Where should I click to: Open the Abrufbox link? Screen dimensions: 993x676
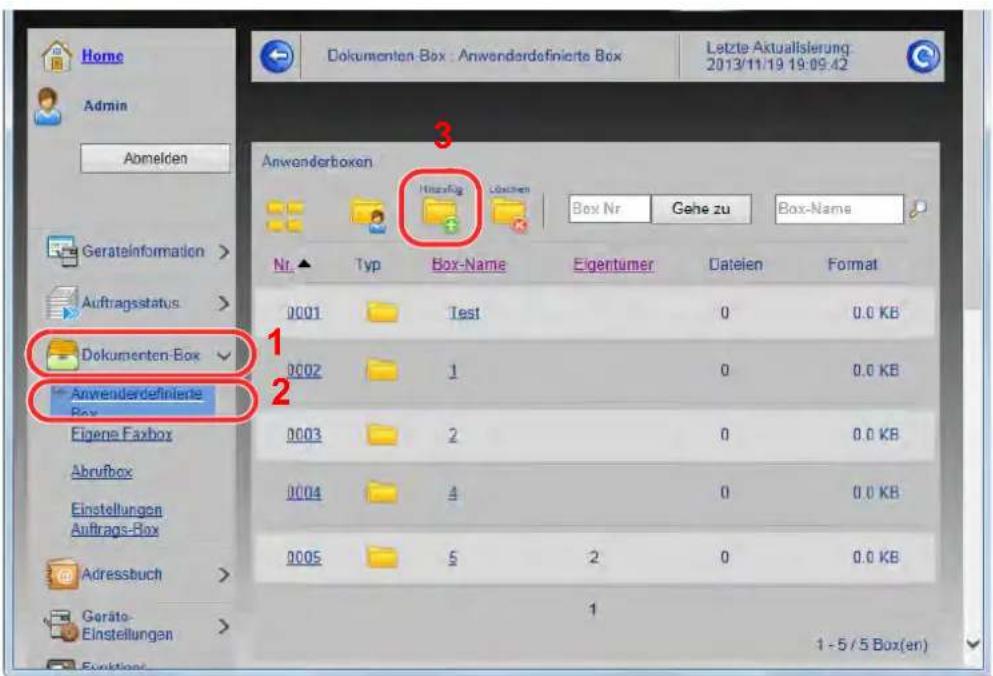101,472
